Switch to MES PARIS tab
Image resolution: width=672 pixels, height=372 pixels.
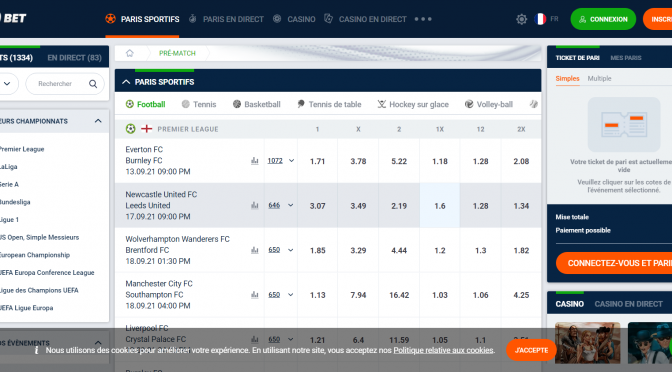click(x=626, y=58)
